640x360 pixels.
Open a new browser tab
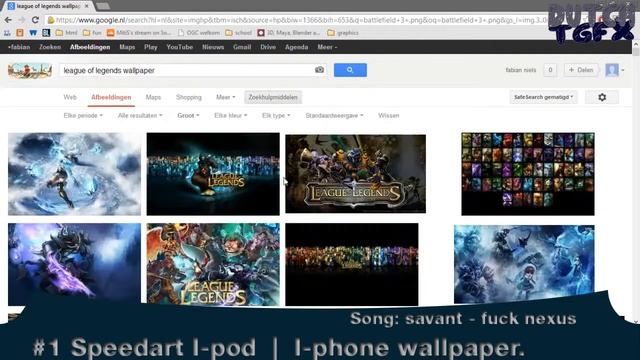[x=103, y=6]
